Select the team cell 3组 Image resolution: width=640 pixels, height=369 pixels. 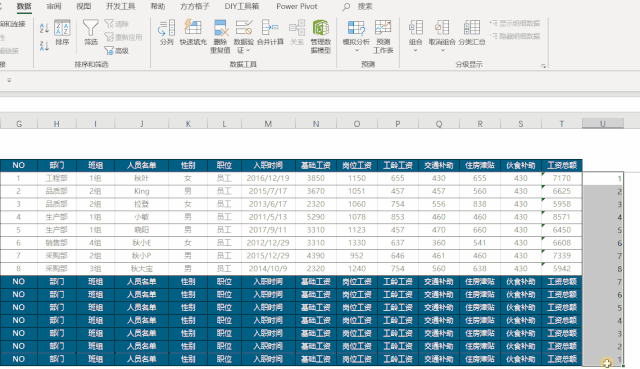[x=96, y=269]
